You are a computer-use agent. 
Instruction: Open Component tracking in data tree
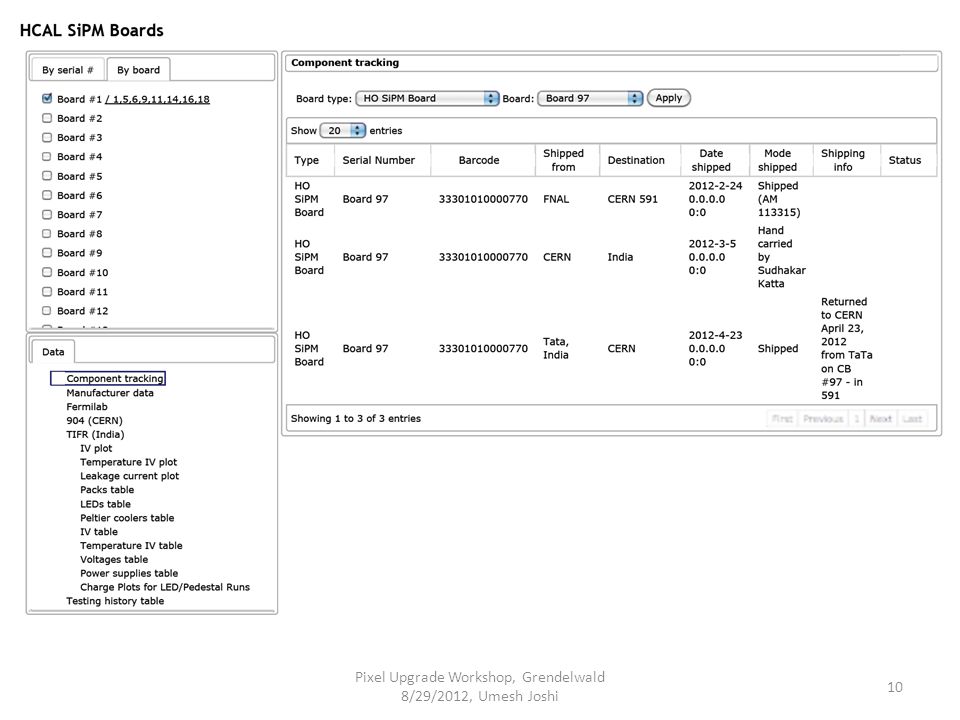click(x=115, y=378)
